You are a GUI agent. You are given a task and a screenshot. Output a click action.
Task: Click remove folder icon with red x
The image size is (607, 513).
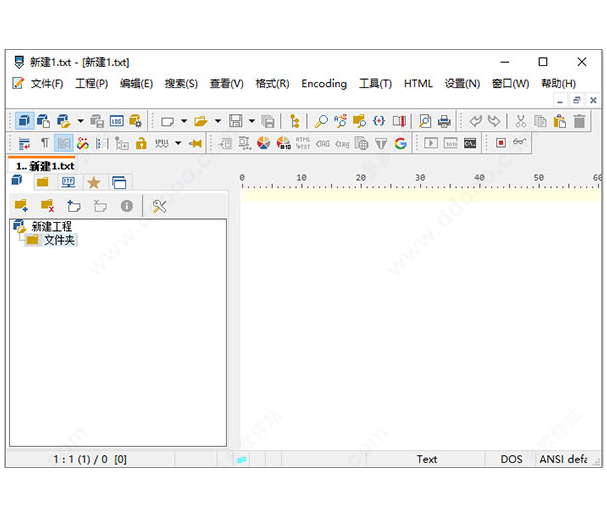47,205
